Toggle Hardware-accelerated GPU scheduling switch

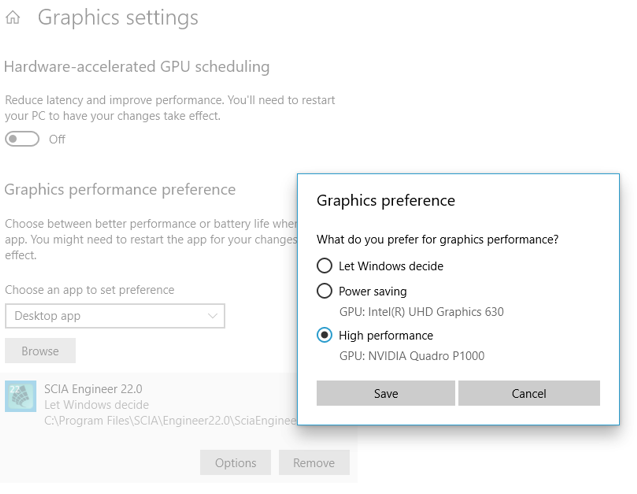22,139
